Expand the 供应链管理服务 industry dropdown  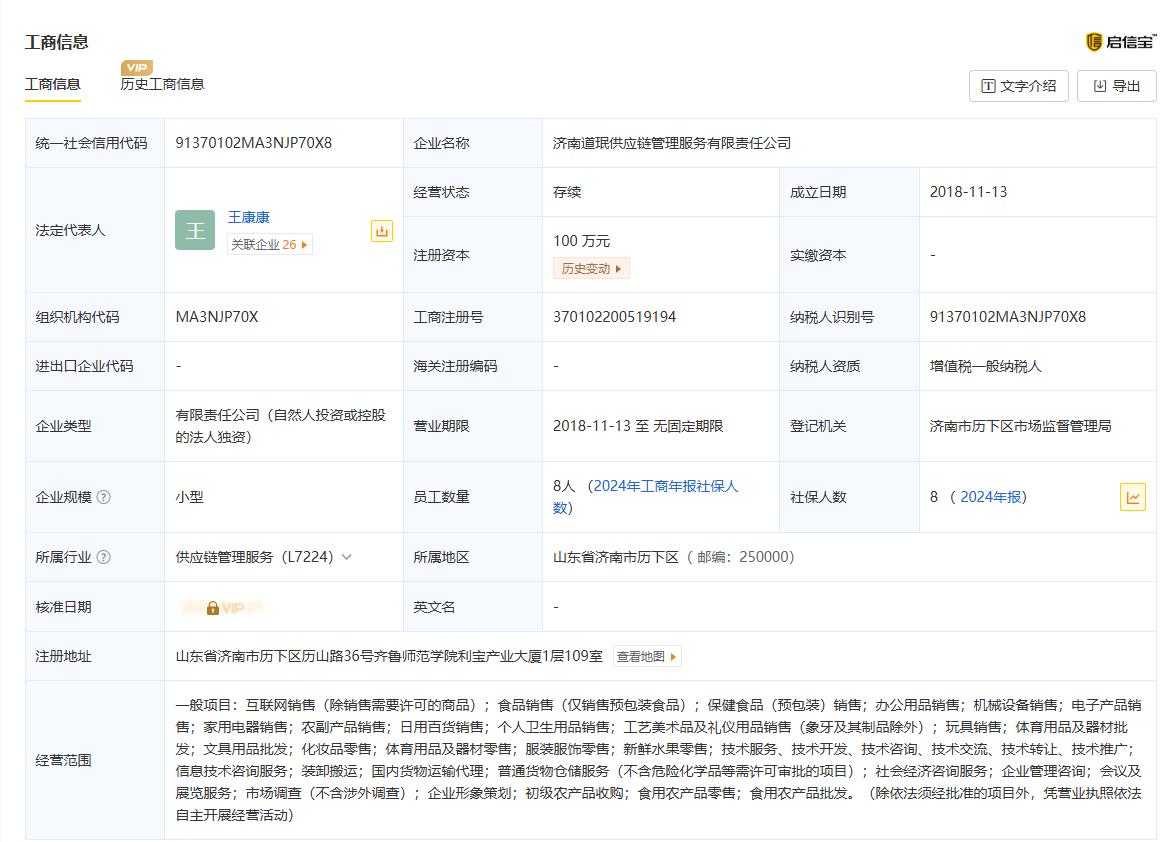[346, 557]
